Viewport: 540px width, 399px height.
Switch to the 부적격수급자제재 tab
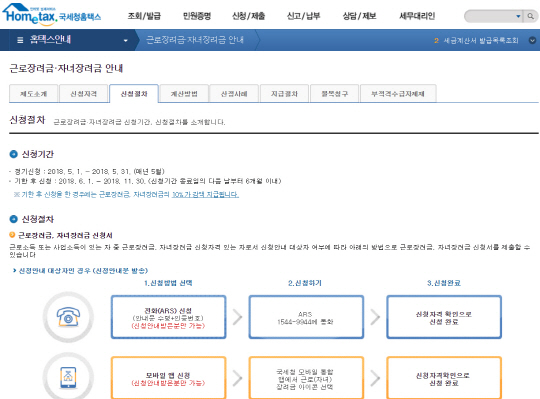(398, 94)
